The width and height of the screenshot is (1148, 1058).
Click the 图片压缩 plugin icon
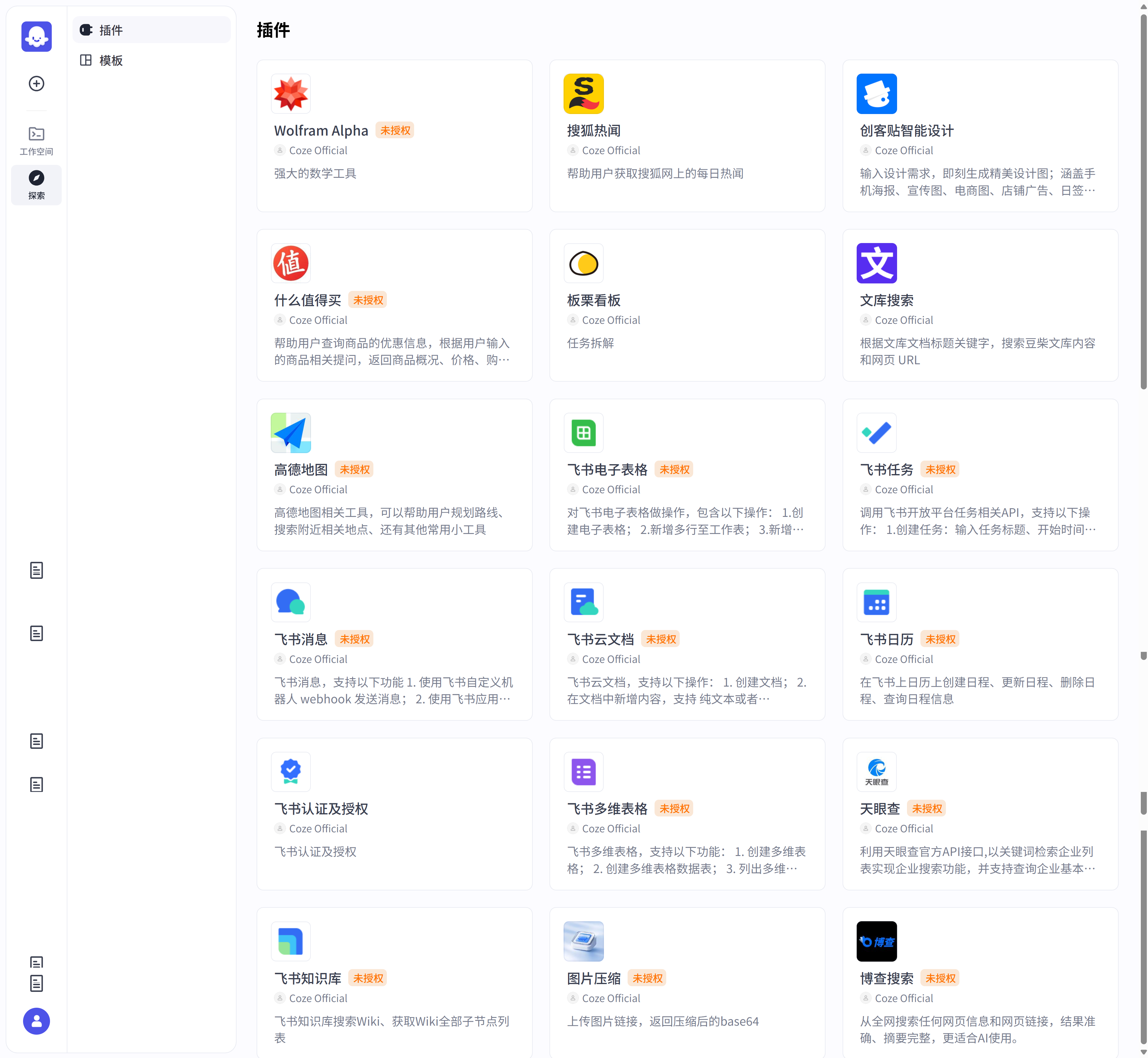point(584,941)
